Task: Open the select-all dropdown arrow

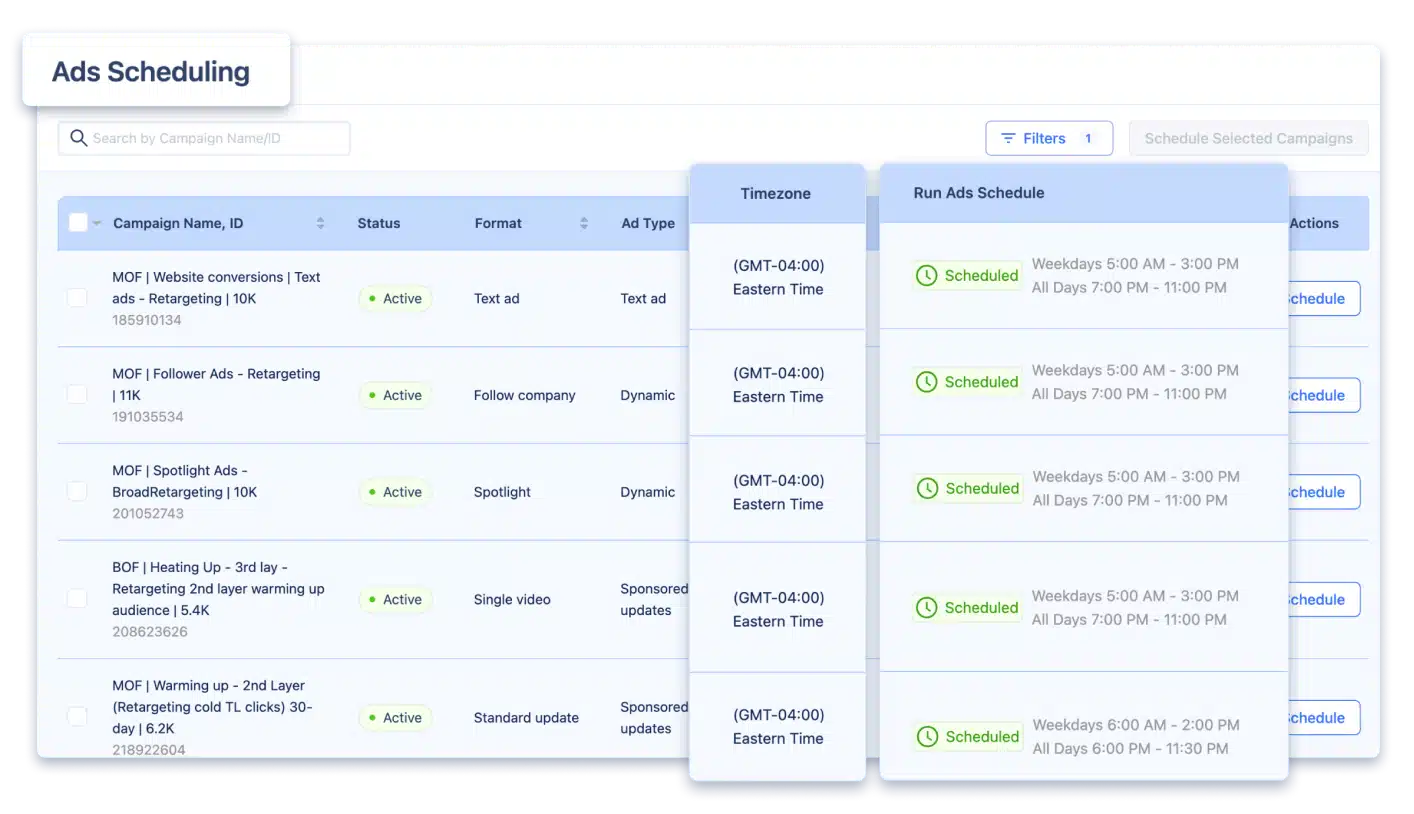Action: [x=97, y=224]
